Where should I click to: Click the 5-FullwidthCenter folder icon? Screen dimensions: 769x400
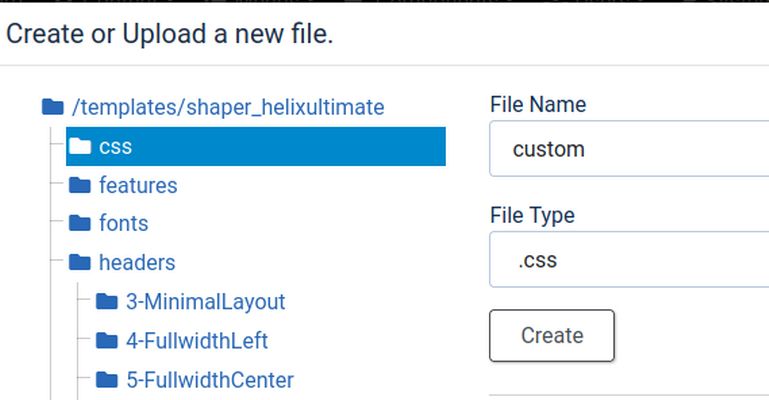tap(107, 380)
